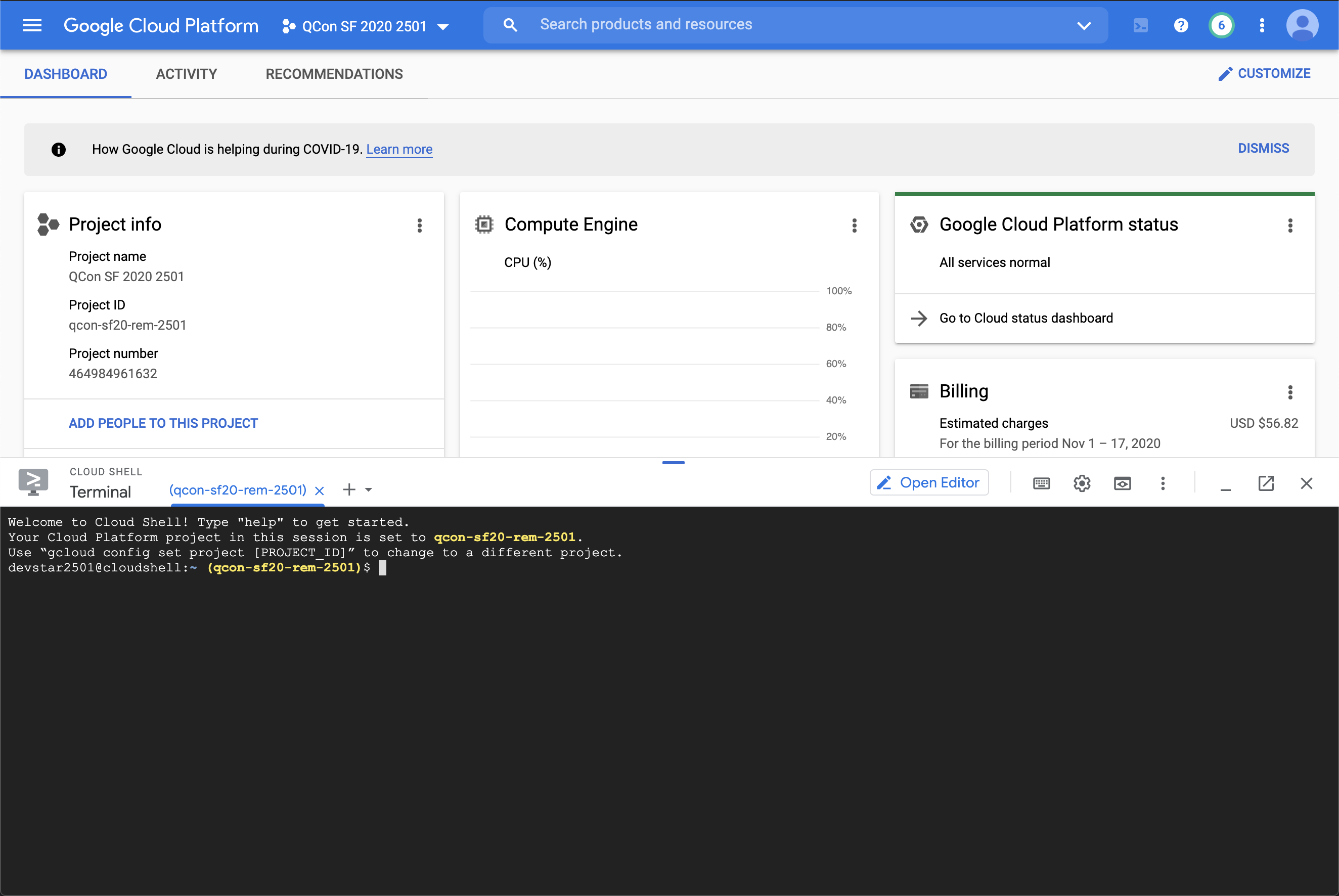This screenshot has height=896, width=1339.
Task: Go to Cloud status dashboard
Action: click(1026, 318)
